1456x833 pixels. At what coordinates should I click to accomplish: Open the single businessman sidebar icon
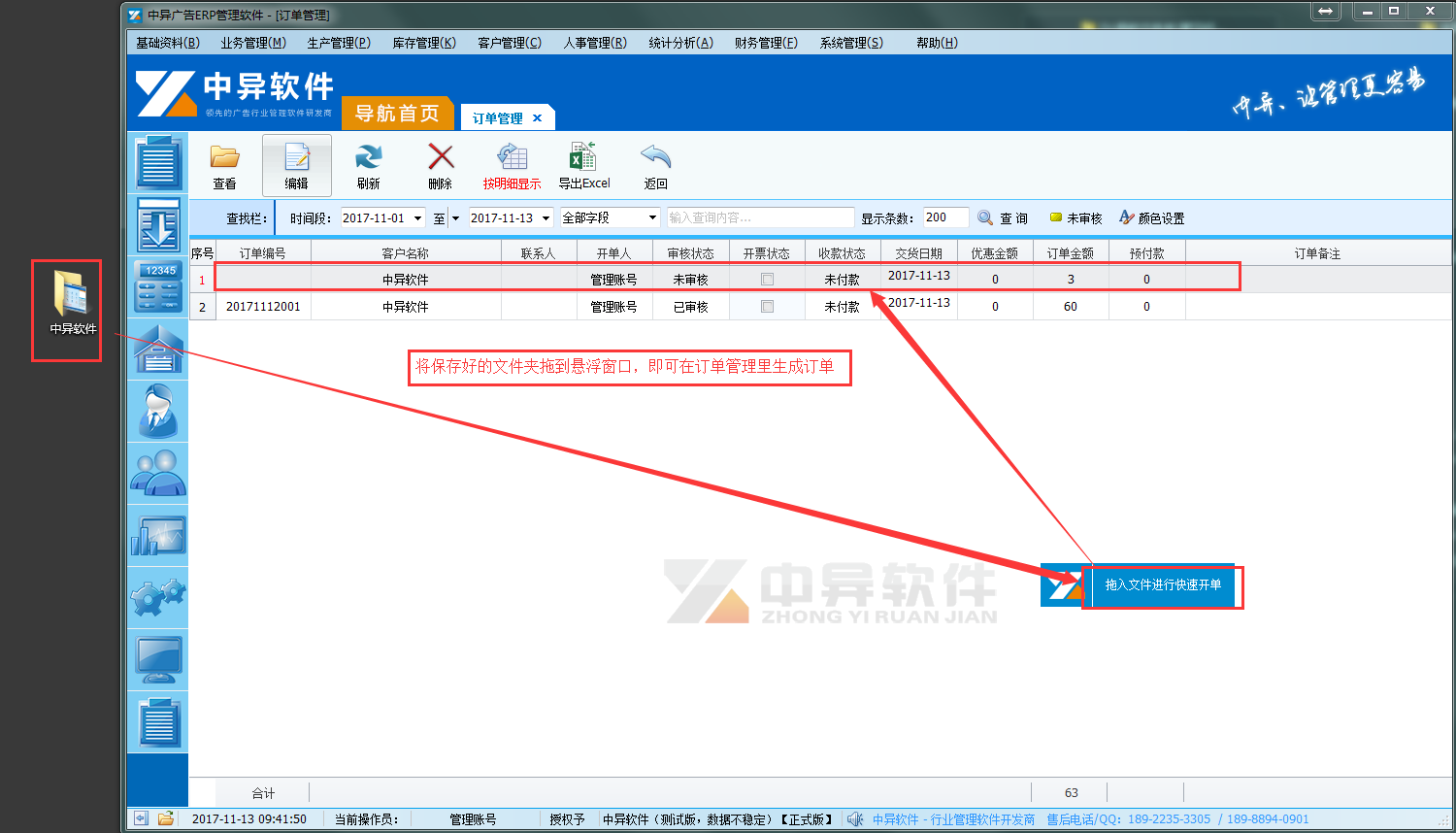(158, 412)
